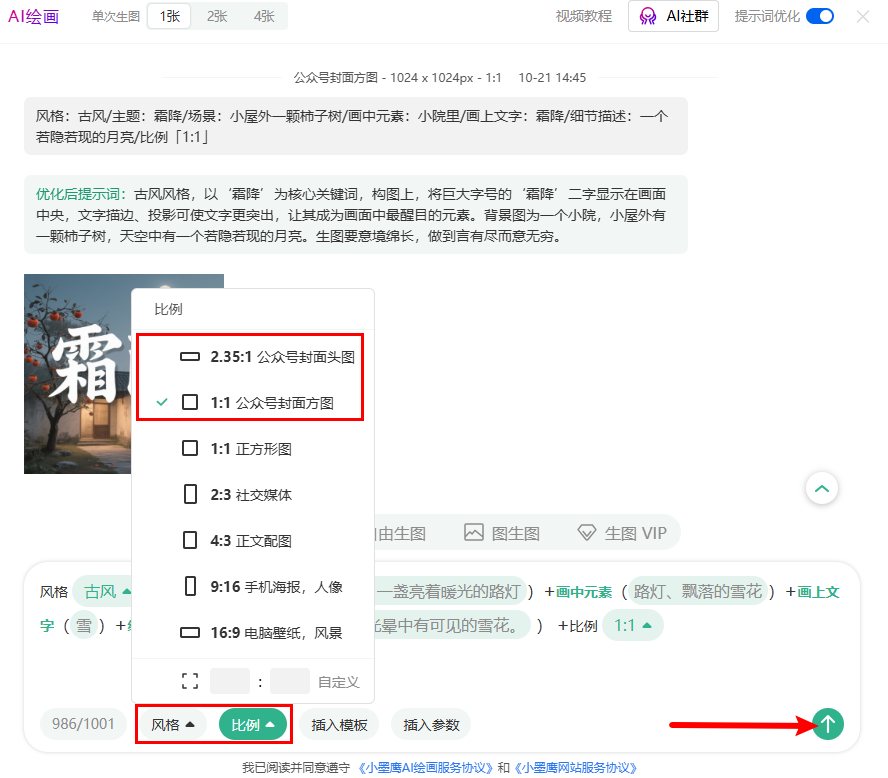Open the 1:1 ratio dropdown in prompt
Image resolution: width=888 pixels, height=778 pixels.
[x=633, y=626]
